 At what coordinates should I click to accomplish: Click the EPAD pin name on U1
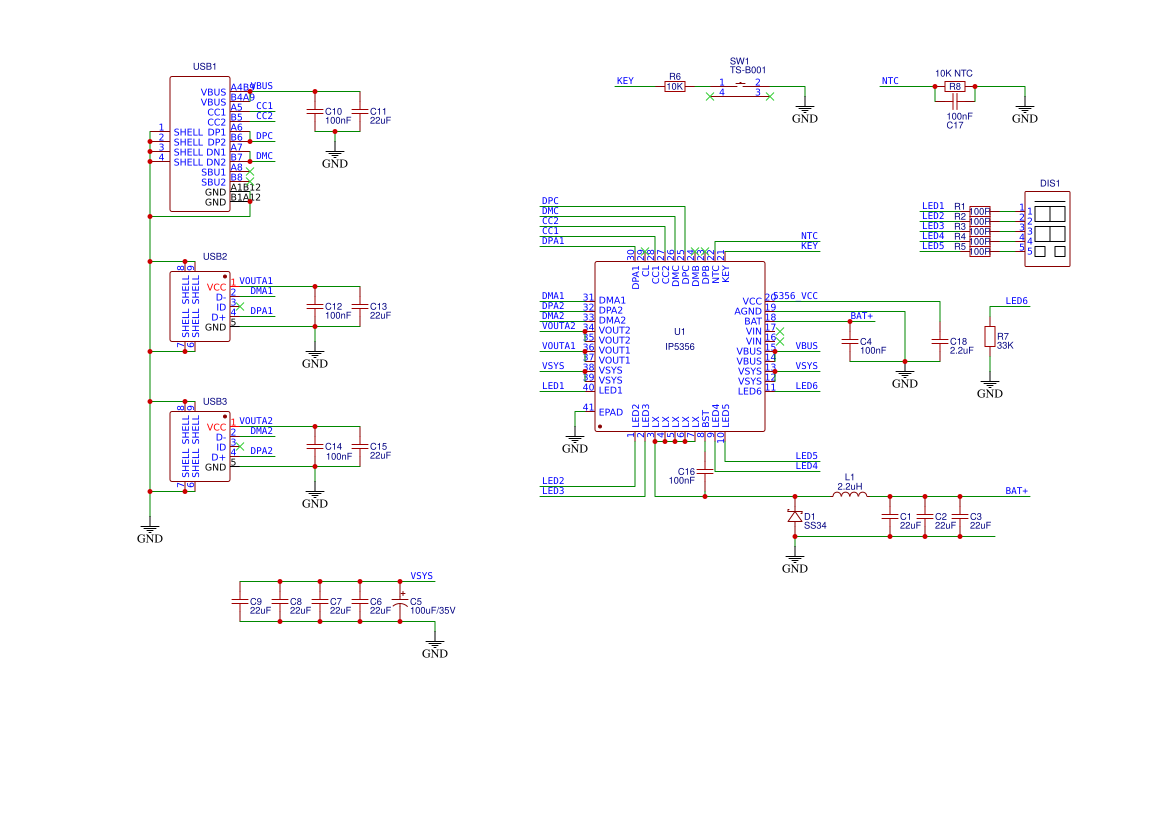pos(611,412)
